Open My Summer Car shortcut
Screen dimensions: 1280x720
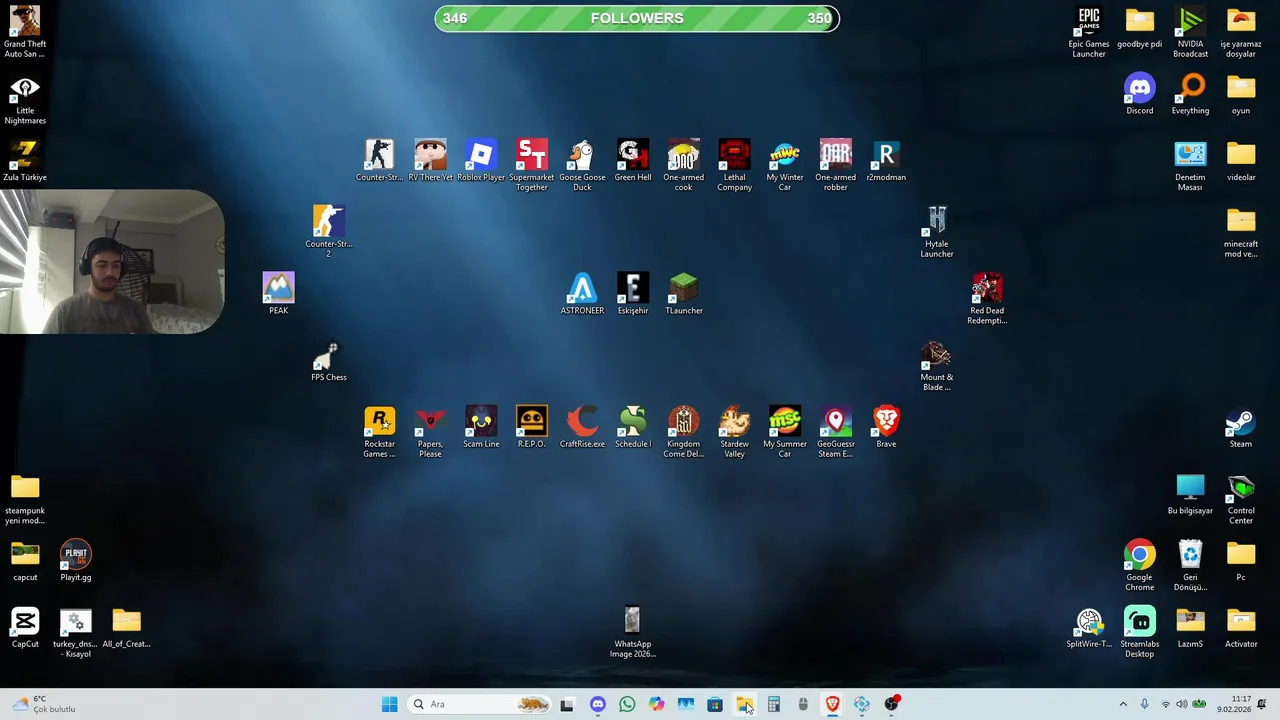[x=785, y=432]
